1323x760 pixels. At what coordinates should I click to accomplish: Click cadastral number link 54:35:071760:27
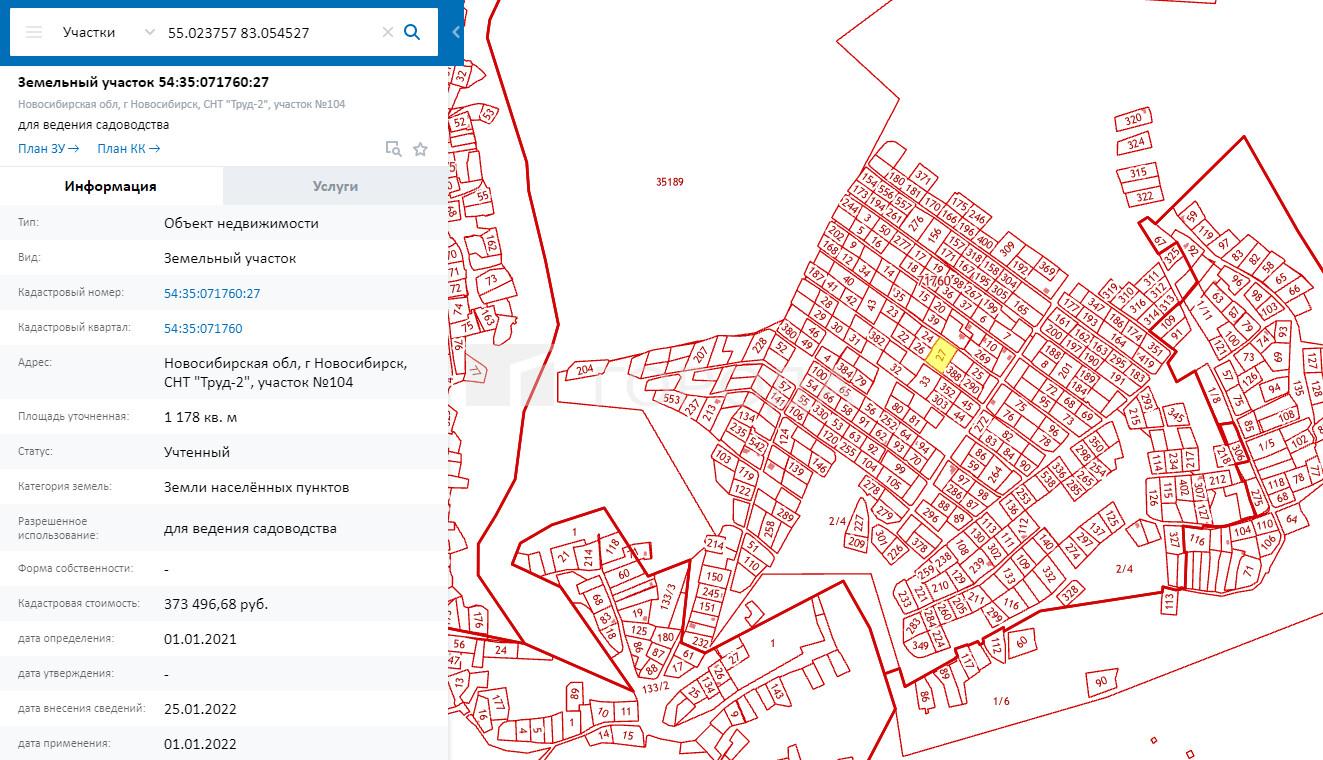point(212,293)
